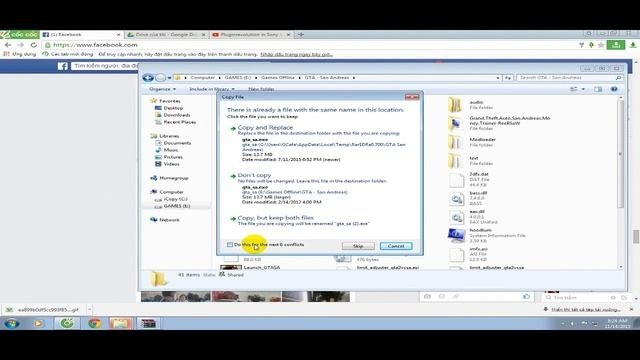Click the green download button in browser toolbar
Screen dimensions: 640x360
tap(616, 45)
